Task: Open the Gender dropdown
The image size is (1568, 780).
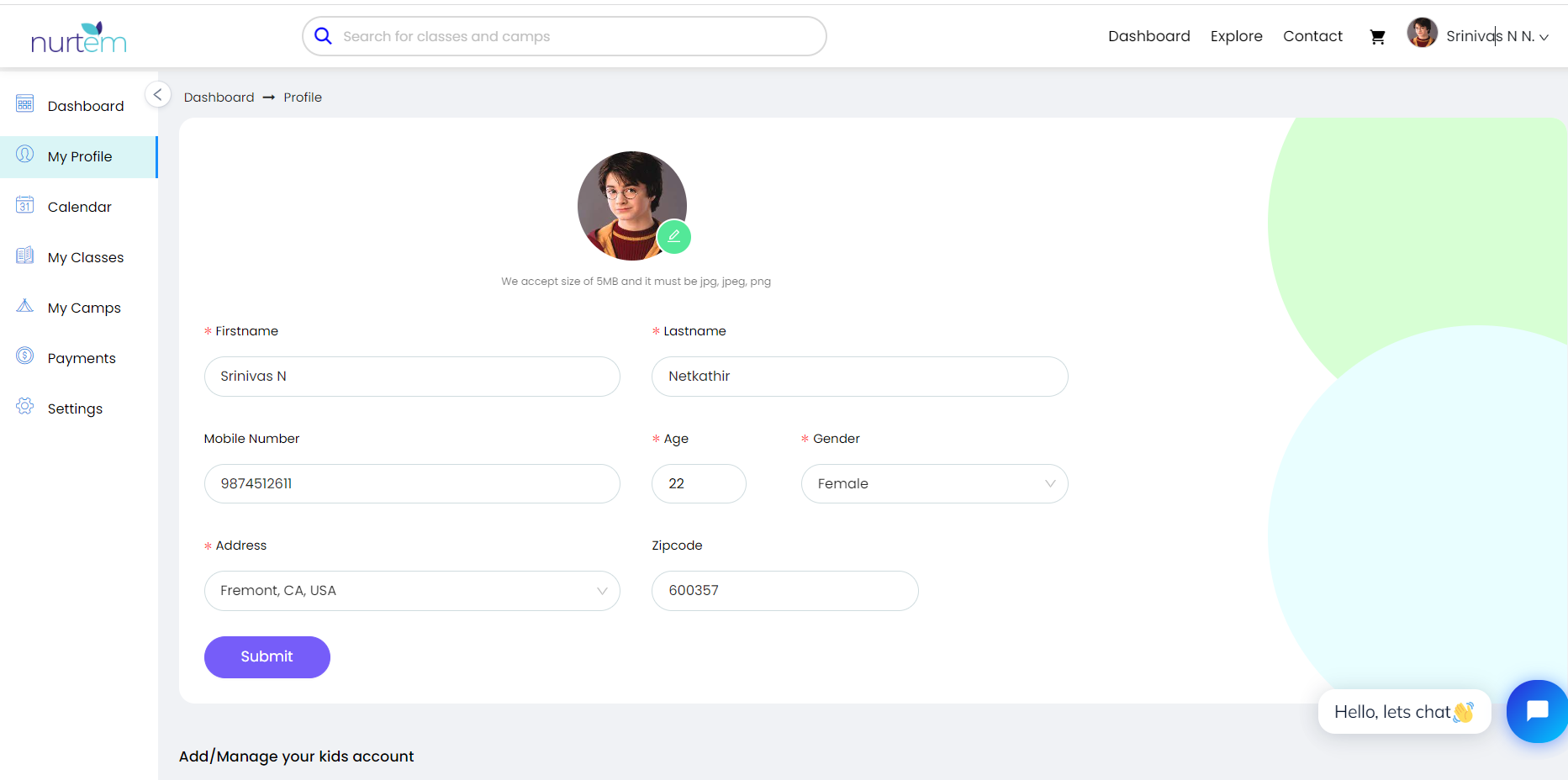Action: tap(933, 484)
